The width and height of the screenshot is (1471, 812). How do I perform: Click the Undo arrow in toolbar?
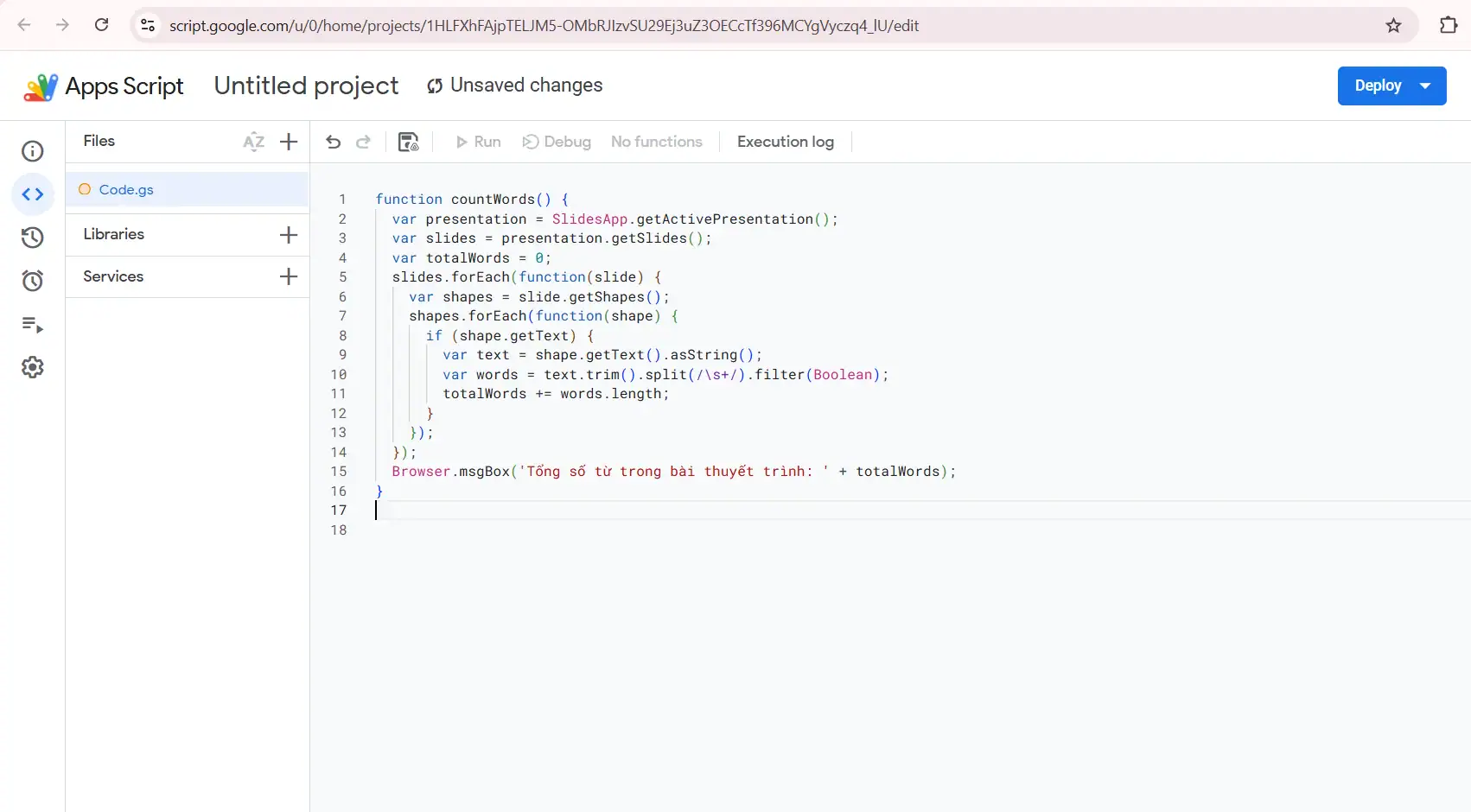pos(333,142)
